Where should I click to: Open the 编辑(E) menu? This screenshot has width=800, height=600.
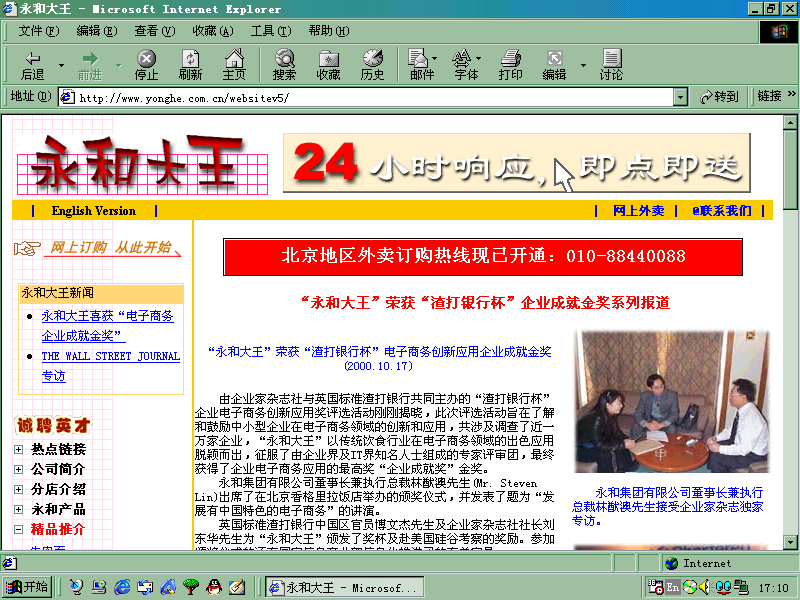[x=96, y=31]
